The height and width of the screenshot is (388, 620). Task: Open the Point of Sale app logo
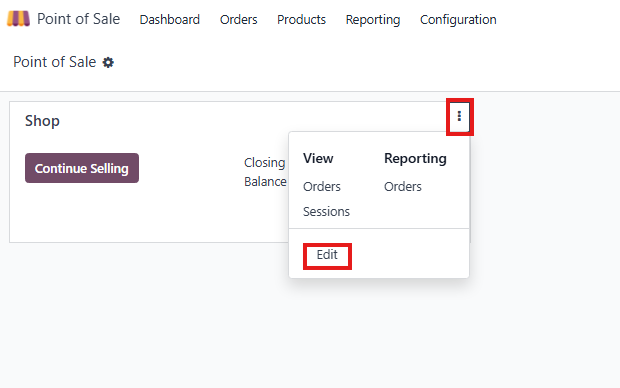tap(18, 19)
